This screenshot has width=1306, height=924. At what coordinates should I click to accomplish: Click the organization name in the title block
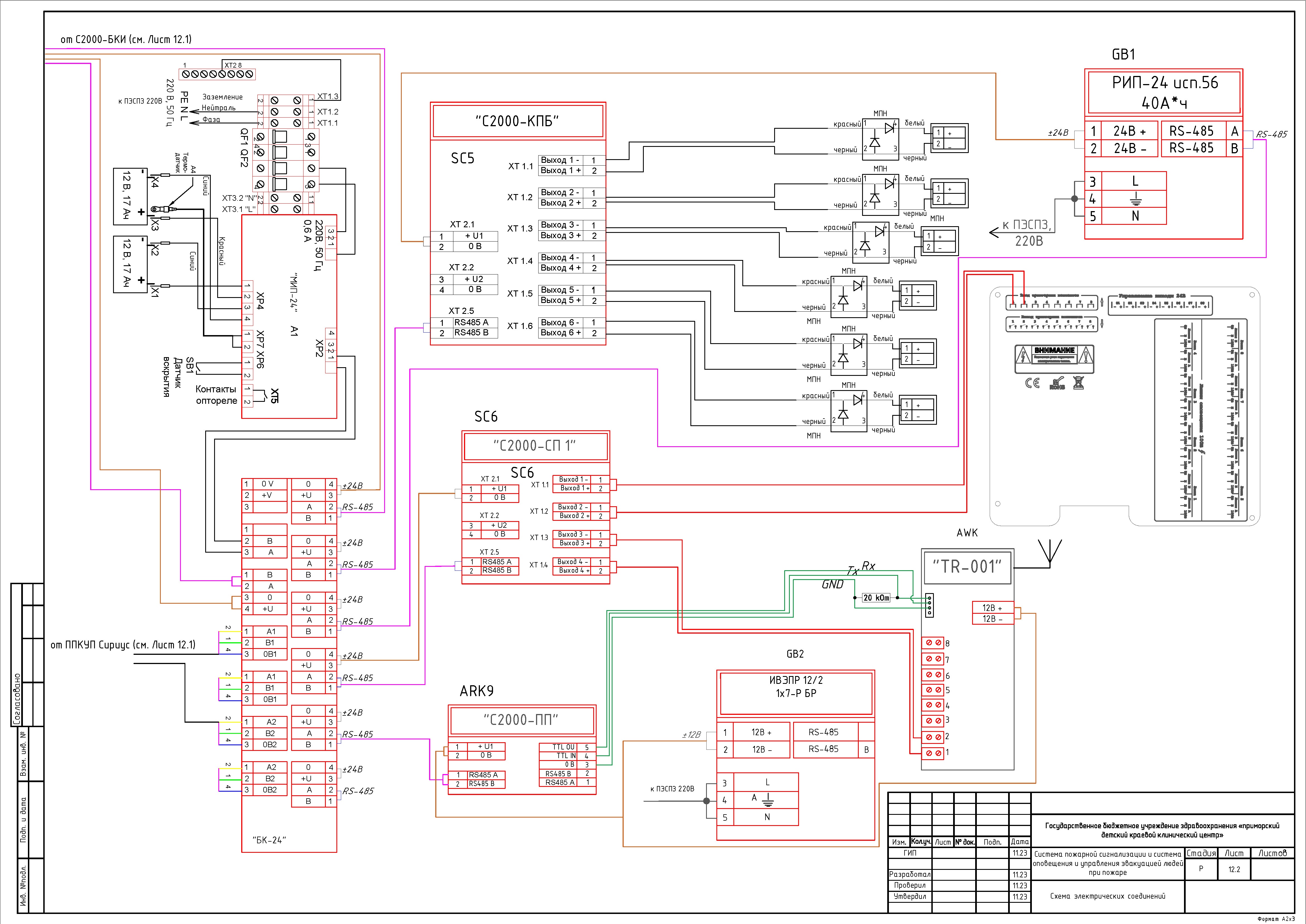1162,830
